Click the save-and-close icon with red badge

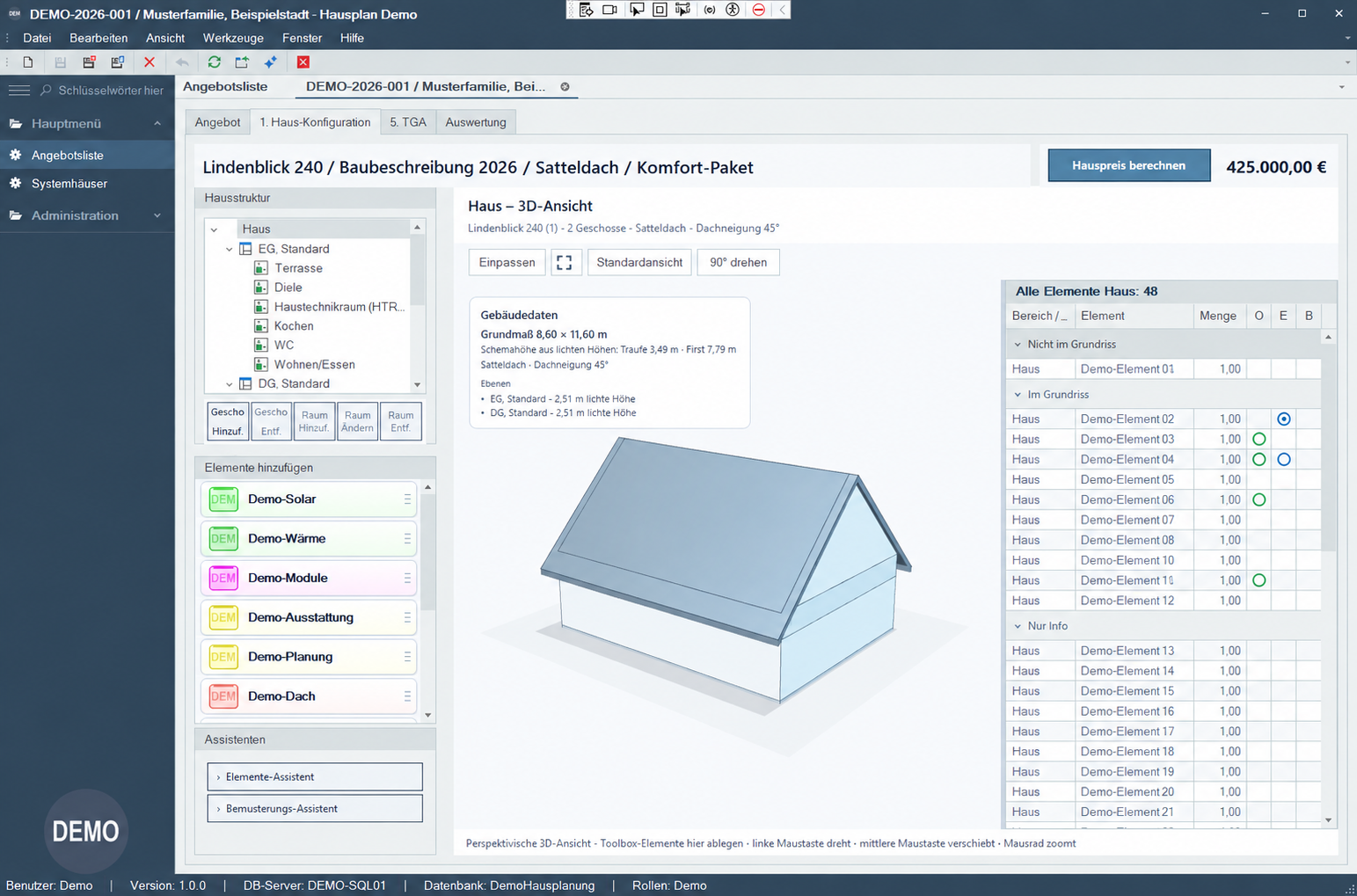(x=89, y=62)
